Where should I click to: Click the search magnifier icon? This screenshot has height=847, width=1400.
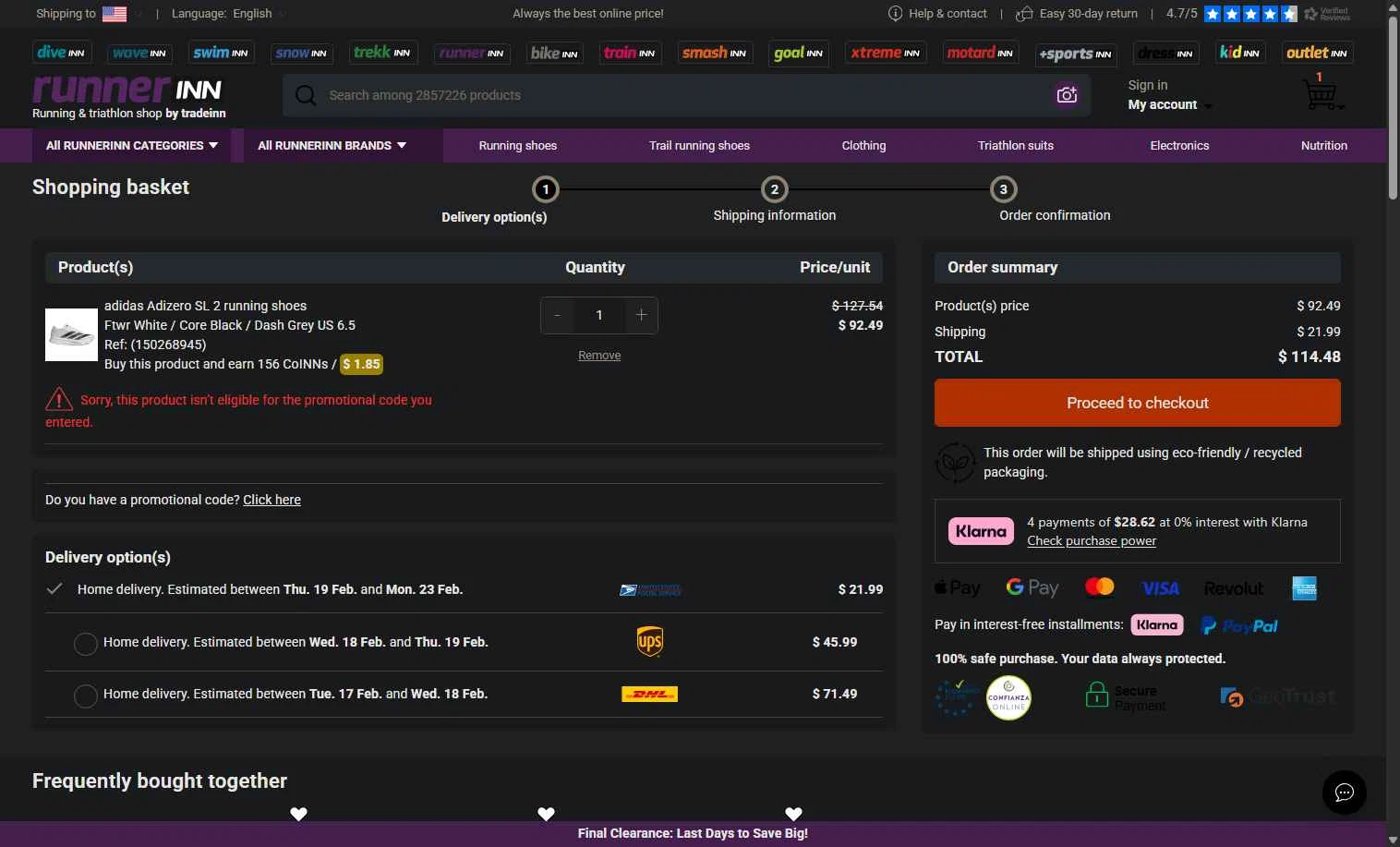(x=306, y=95)
